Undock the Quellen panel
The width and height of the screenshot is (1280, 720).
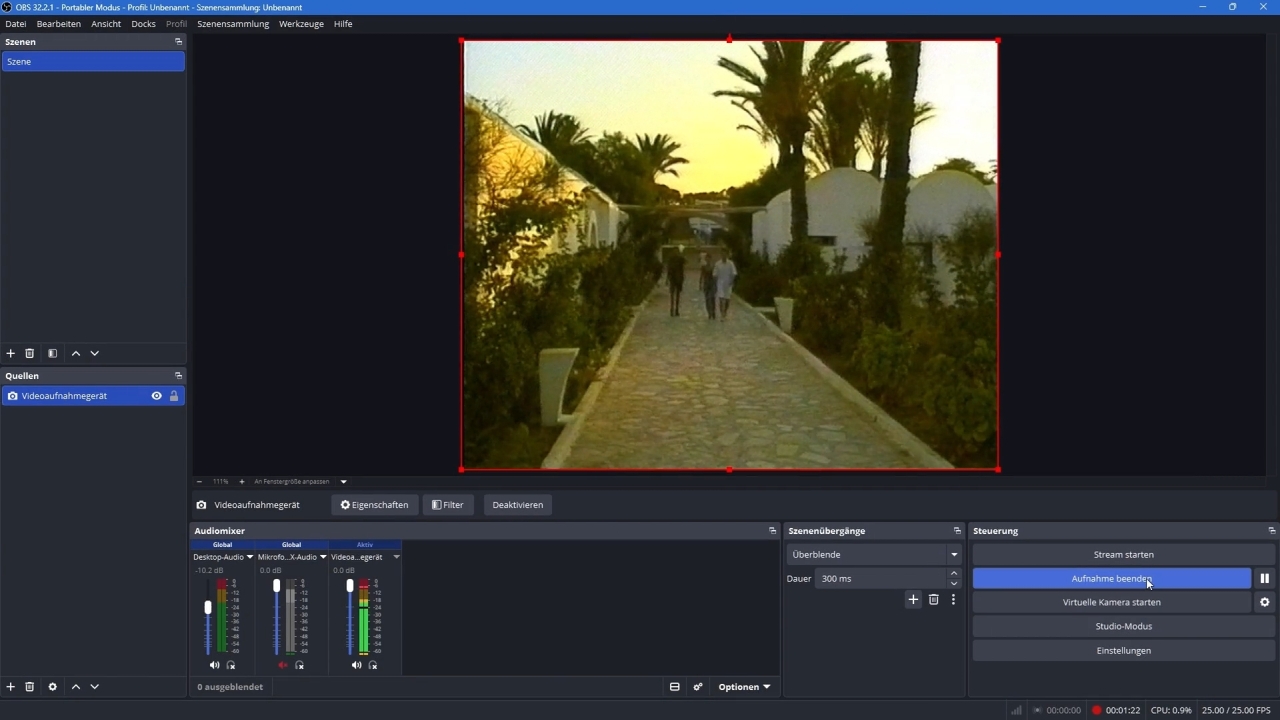[179, 376]
